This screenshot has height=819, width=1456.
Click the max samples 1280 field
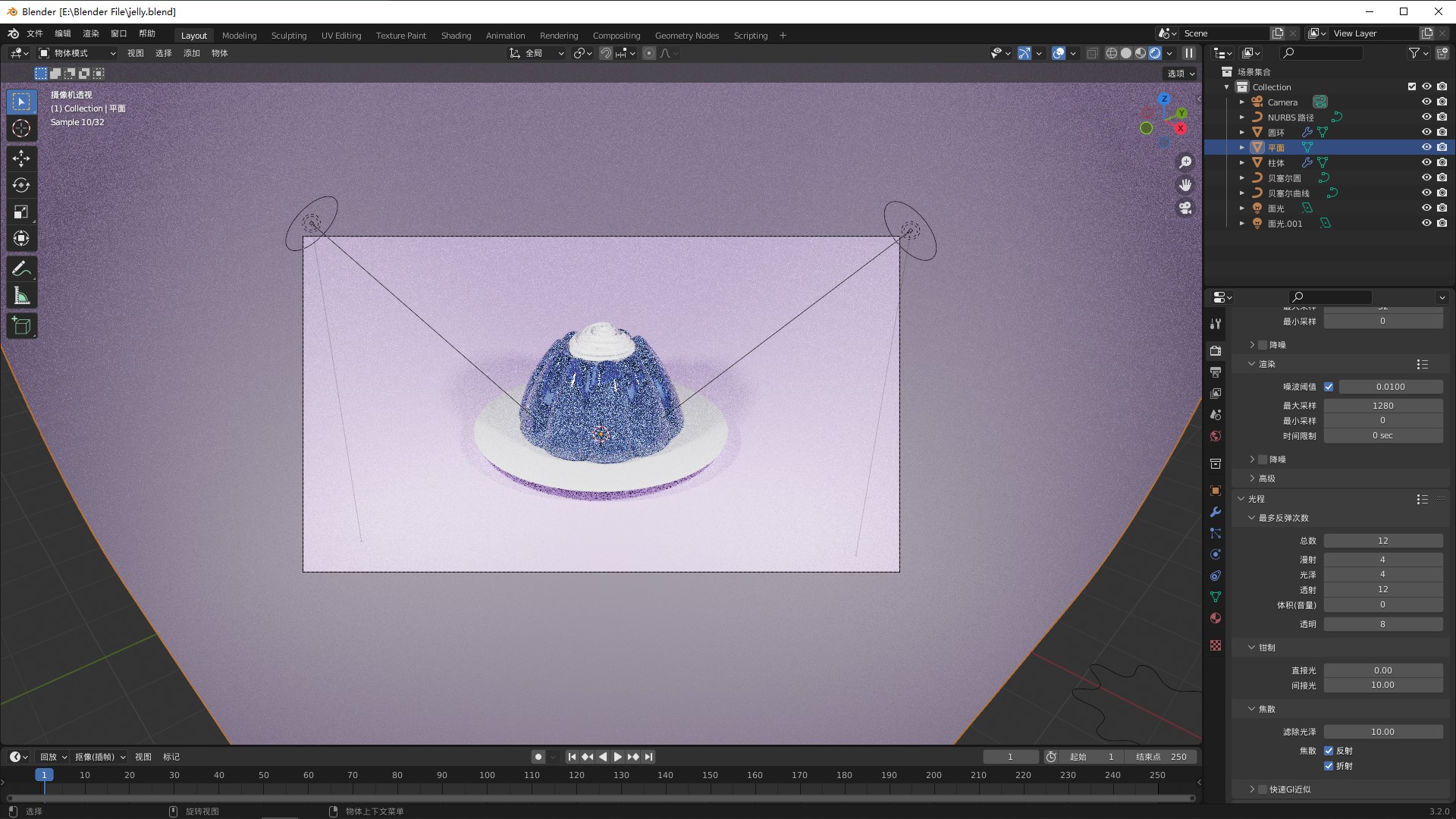[1382, 406]
